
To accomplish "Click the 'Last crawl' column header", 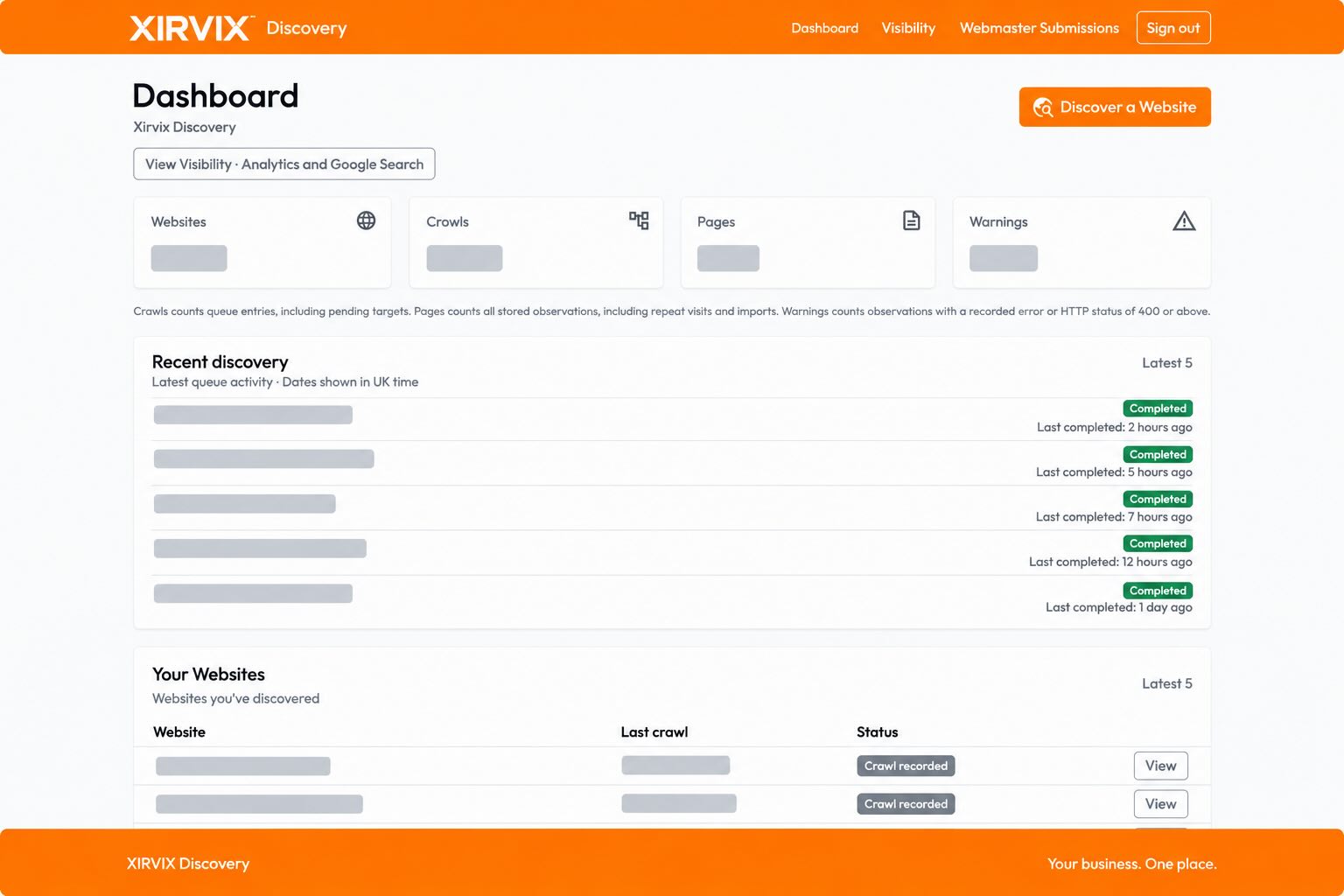I will (x=654, y=732).
